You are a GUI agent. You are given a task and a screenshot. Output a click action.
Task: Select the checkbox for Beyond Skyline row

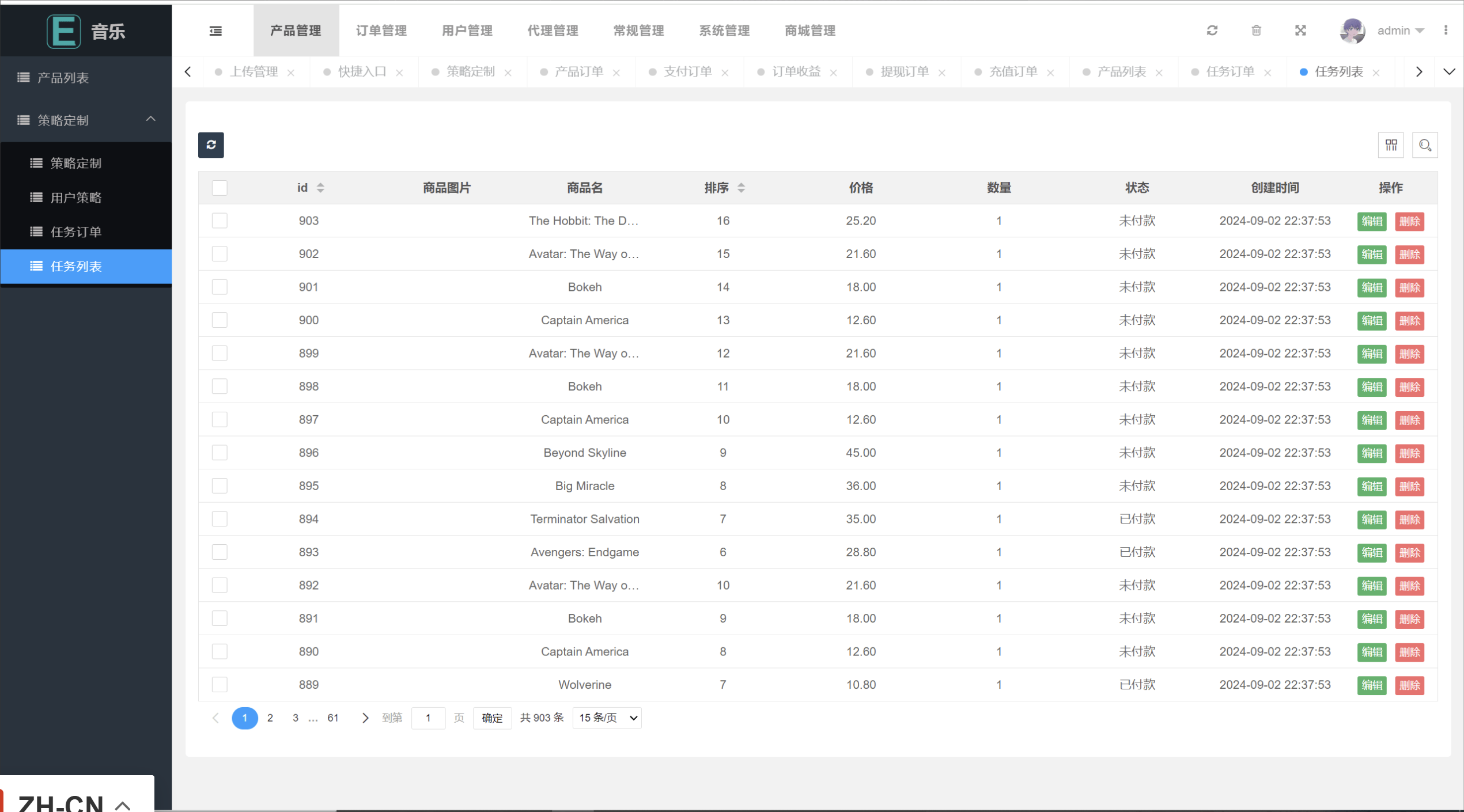click(x=220, y=453)
